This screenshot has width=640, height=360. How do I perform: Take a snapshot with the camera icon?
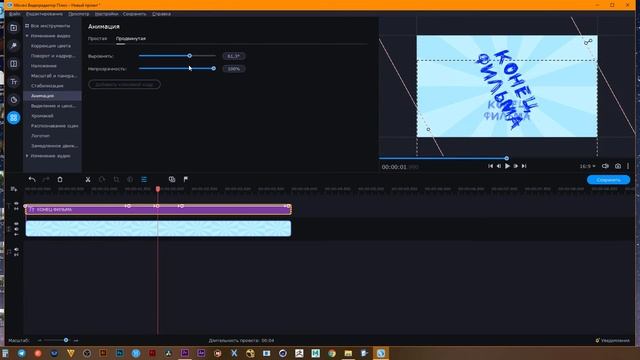[x=618, y=166]
